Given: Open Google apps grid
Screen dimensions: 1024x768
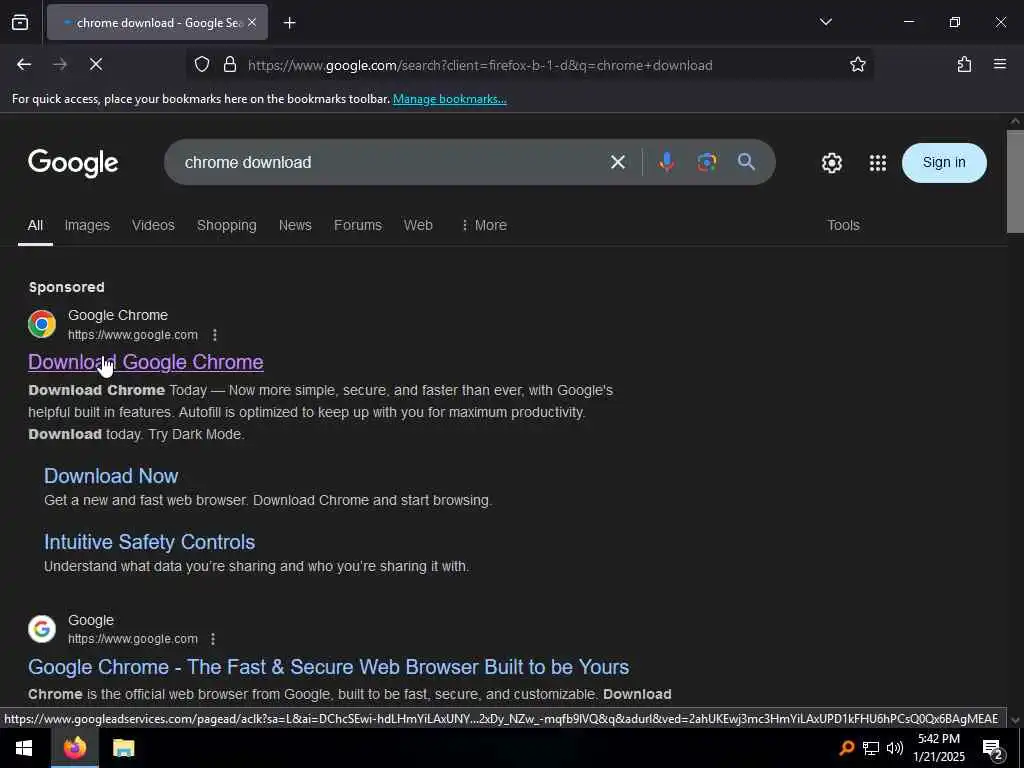Looking at the screenshot, I should (x=878, y=163).
